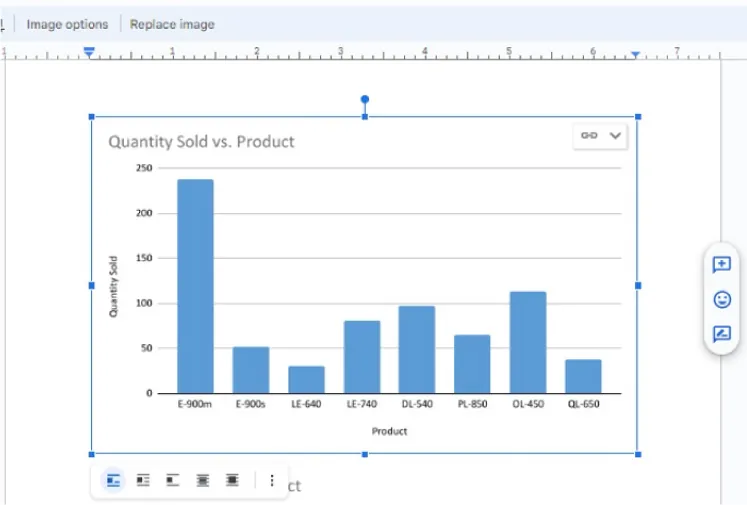Add a comment using the side icon

click(721, 265)
